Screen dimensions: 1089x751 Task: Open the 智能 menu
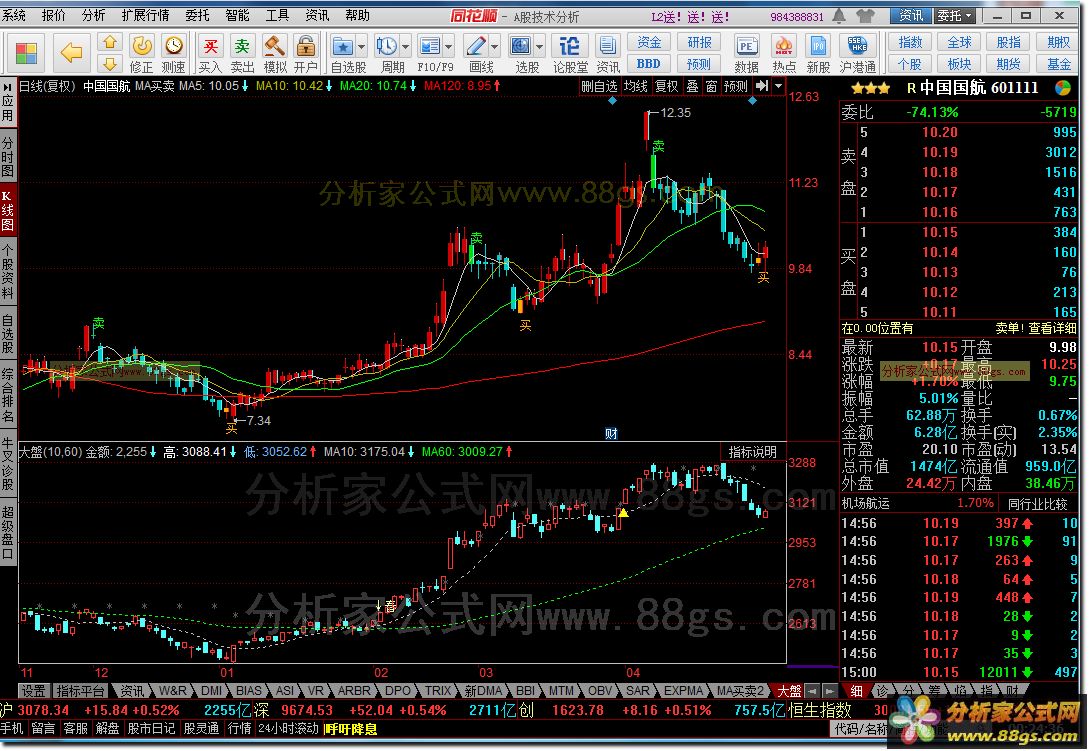[x=237, y=15]
